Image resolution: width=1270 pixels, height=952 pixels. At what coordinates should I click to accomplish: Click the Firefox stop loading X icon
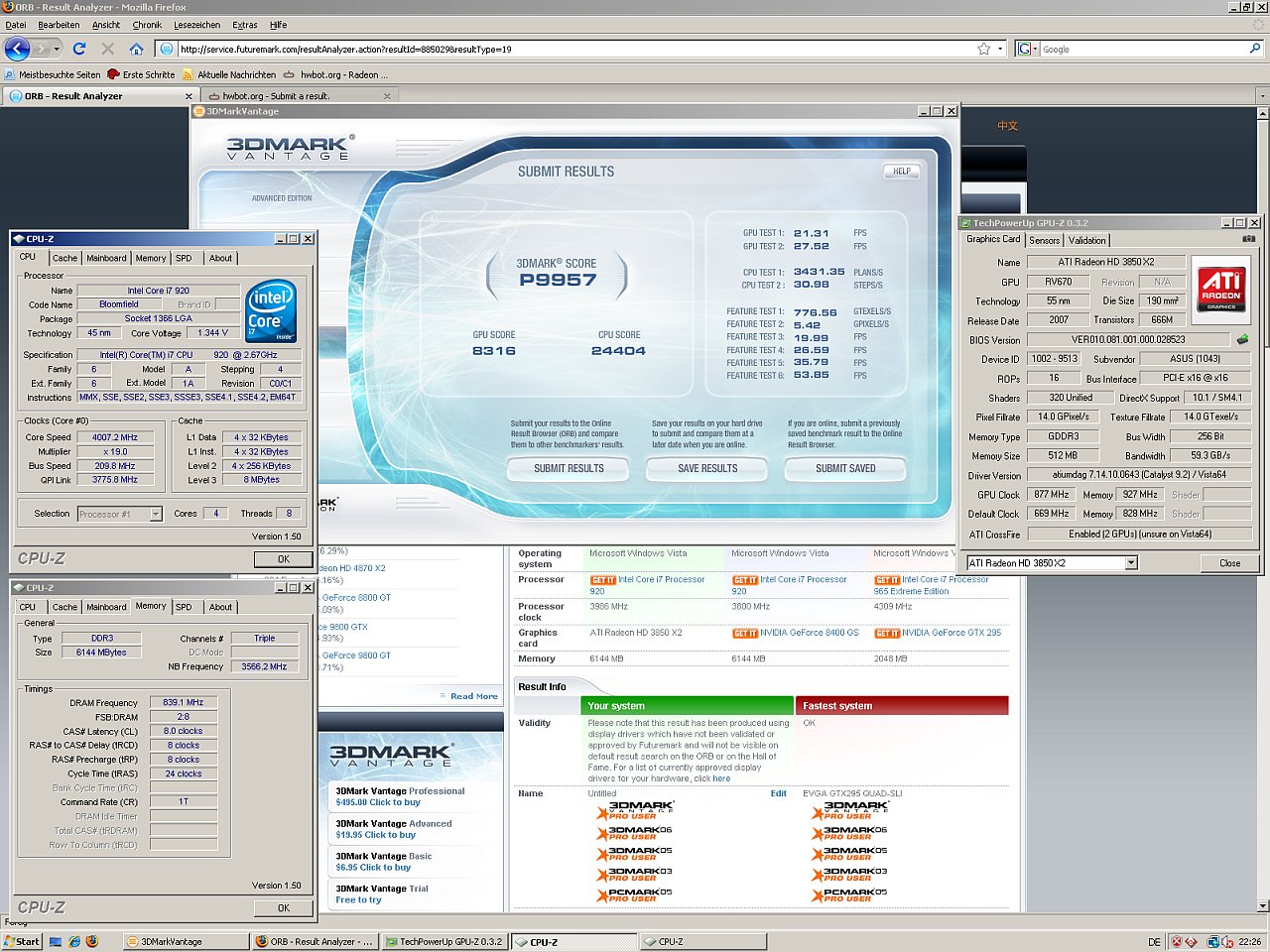coord(108,49)
